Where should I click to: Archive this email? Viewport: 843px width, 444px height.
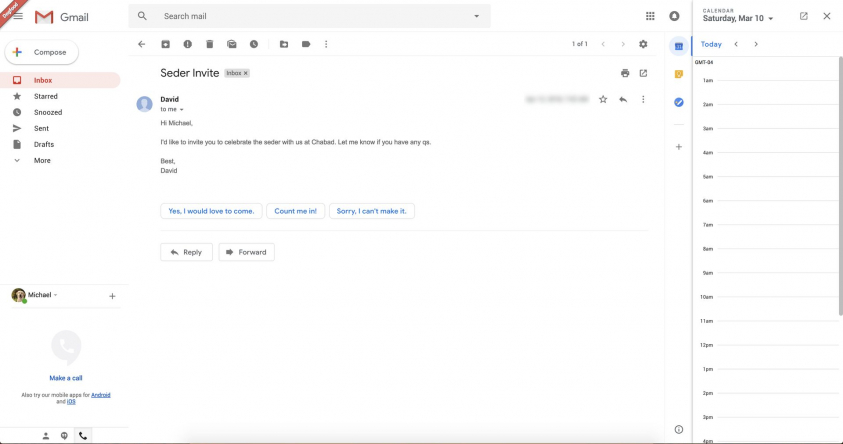click(166, 44)
